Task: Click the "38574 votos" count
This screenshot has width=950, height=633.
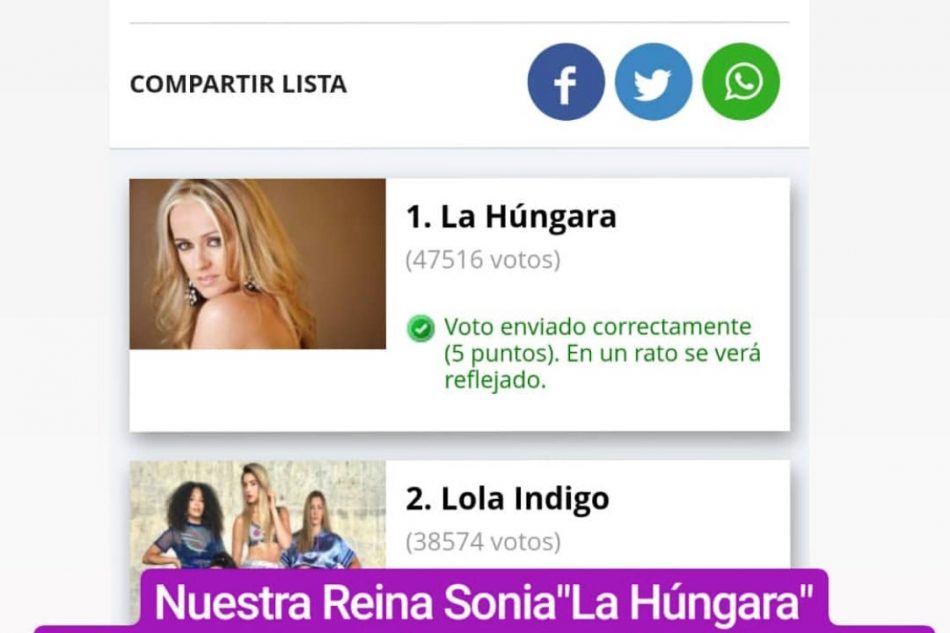Action: (x=483, y=542)
